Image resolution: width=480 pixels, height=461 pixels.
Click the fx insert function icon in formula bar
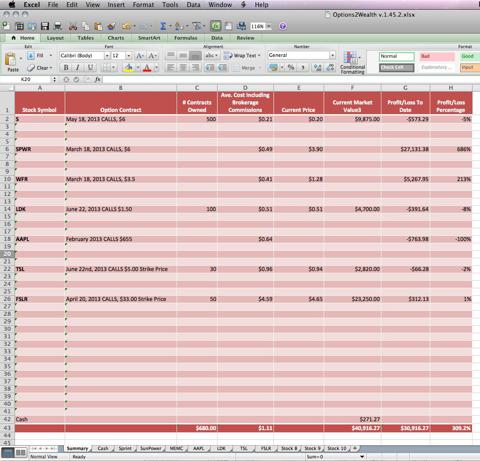coord(97,79)
